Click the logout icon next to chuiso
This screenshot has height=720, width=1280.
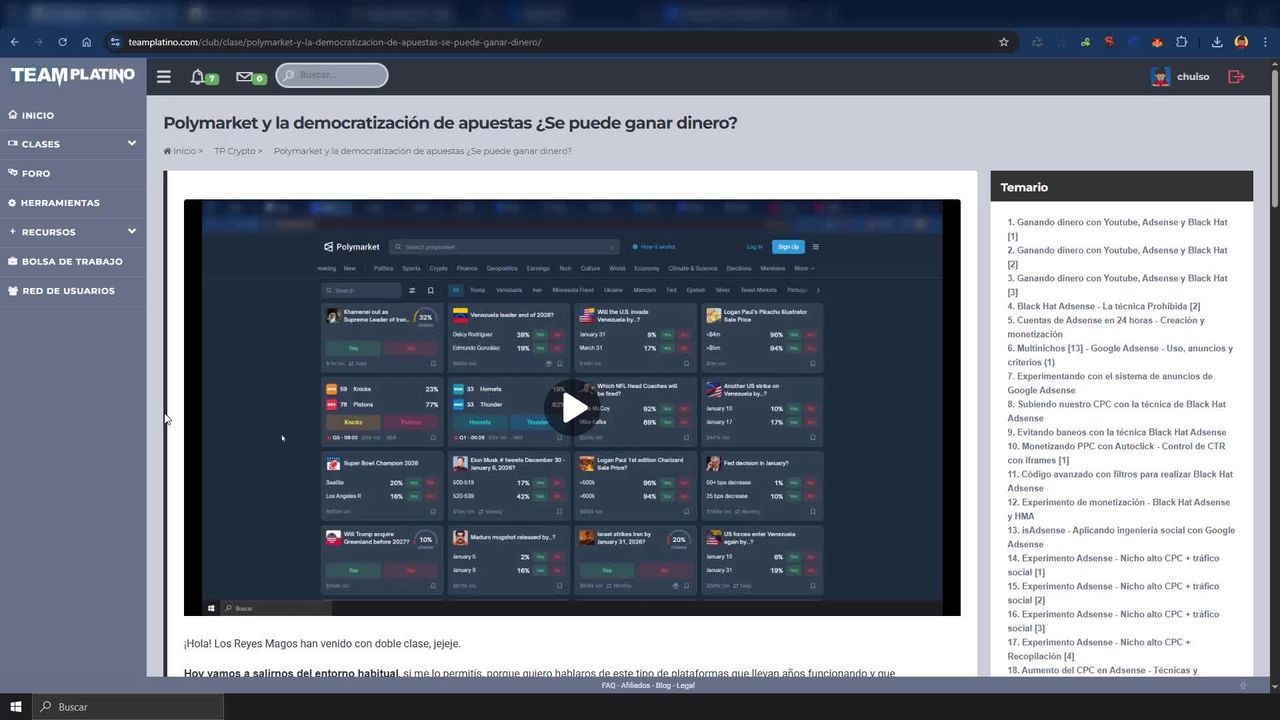tap(1236, 76)
